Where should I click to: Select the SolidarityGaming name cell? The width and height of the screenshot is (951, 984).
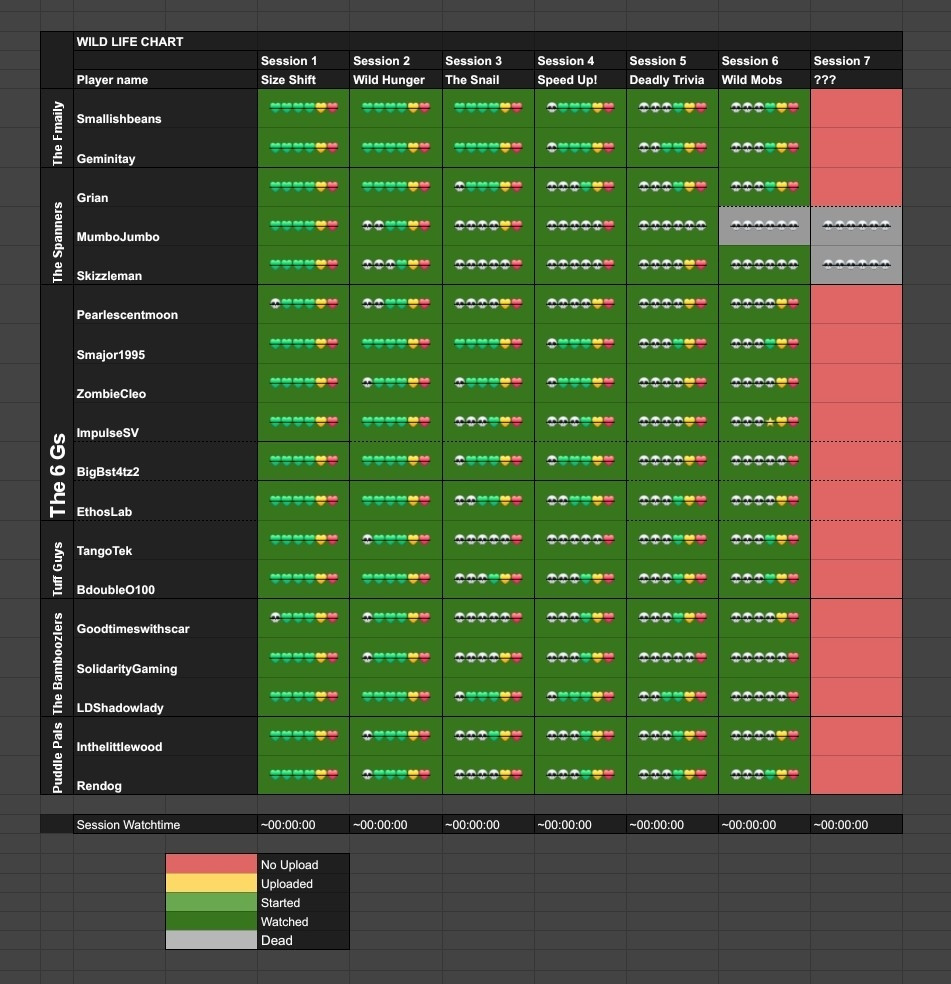[x=165, y=658]
